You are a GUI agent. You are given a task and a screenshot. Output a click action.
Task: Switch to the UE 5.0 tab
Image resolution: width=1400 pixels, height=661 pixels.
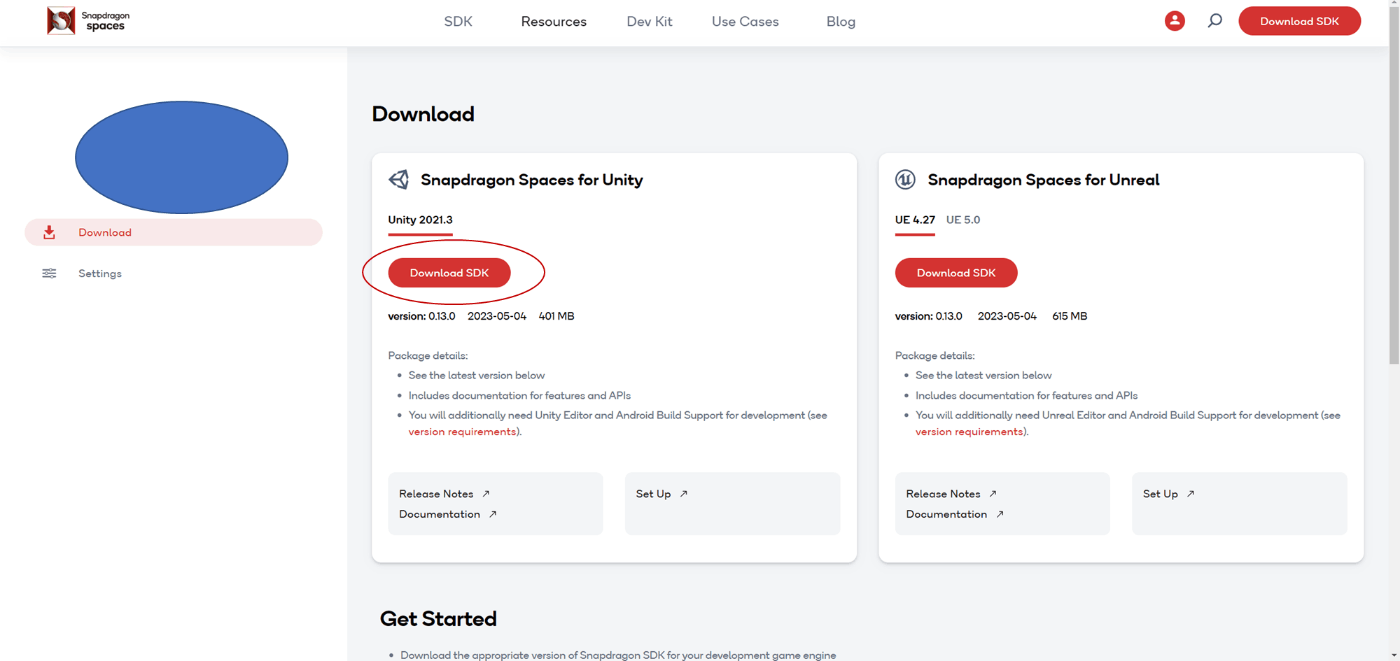point(963,220)
